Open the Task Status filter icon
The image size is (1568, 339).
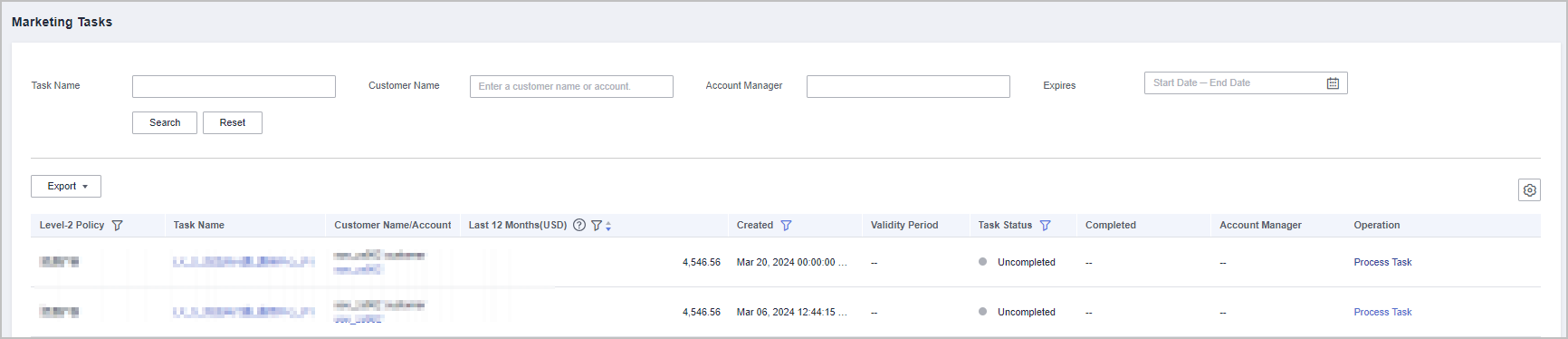(x=1045, y=226)
